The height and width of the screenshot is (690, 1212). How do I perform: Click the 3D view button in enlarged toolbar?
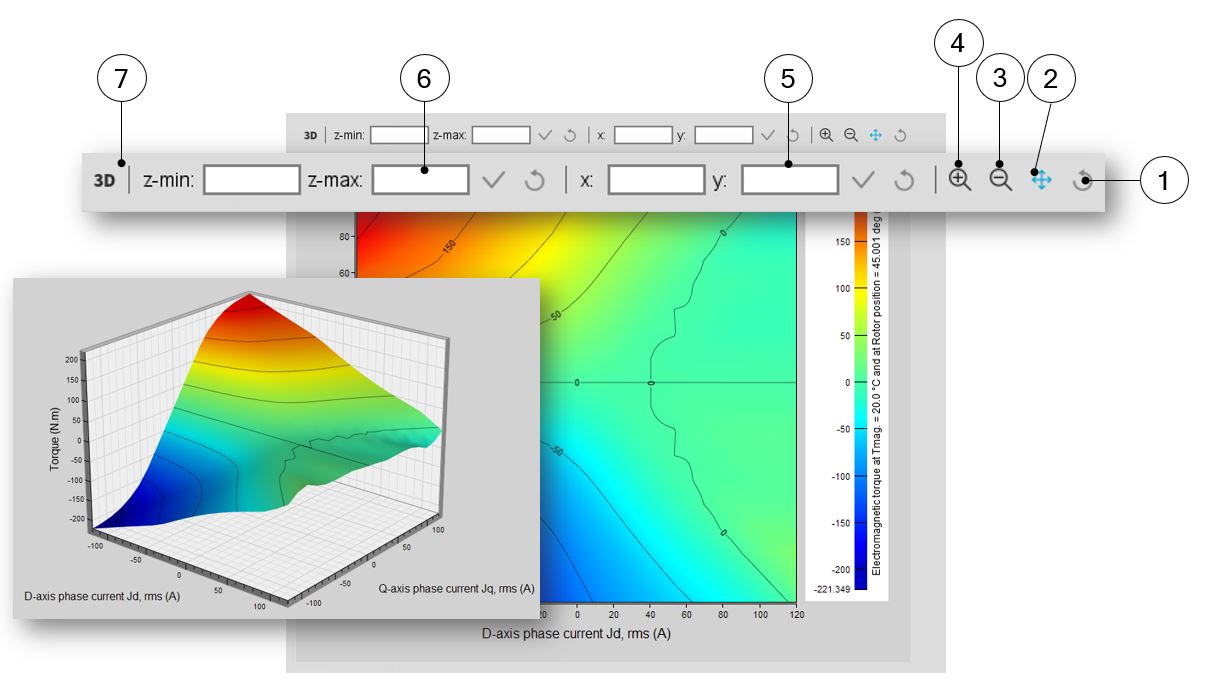click(x=104, y=181)
